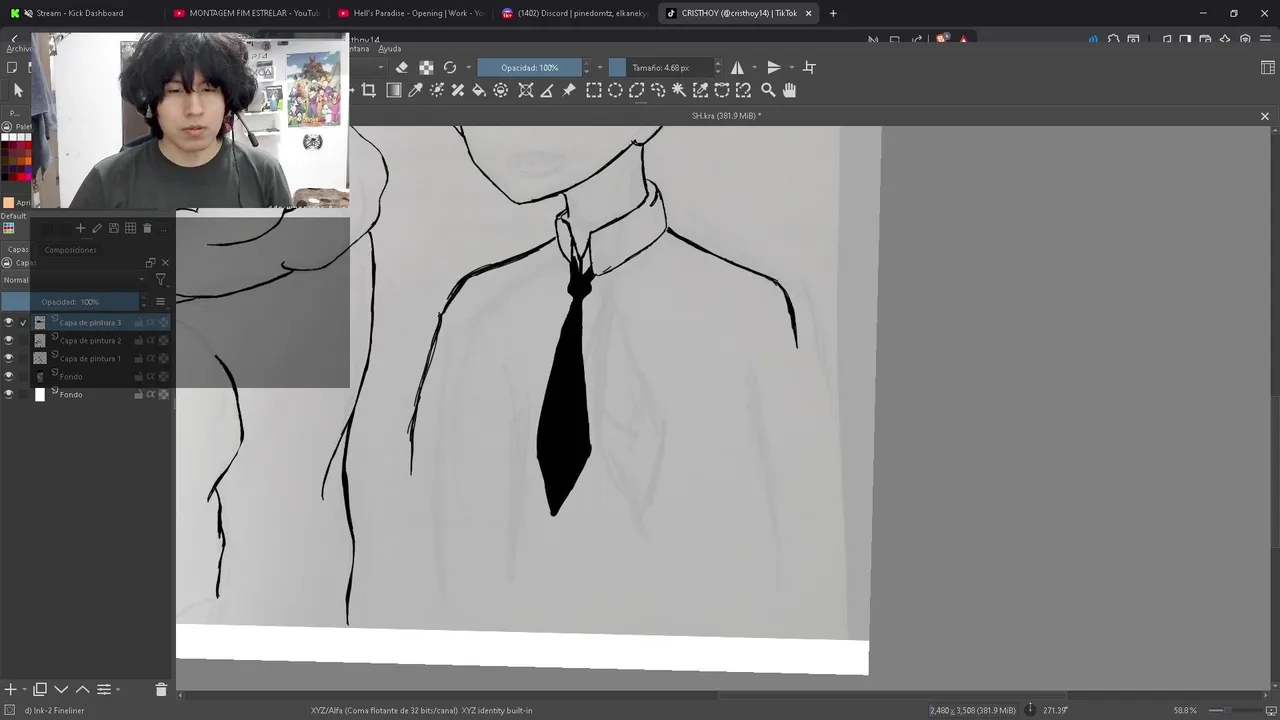
Task: Toggle horizontal mirror mode
Action: coord(737,67)
